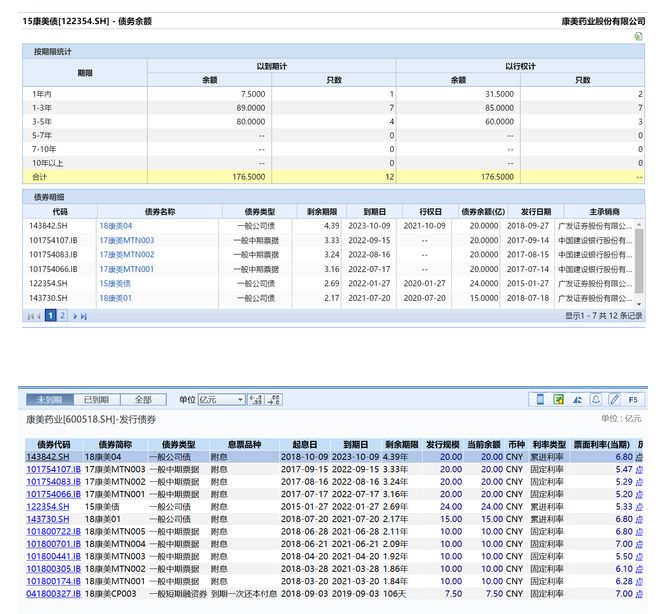Jump to last page in pager
664x614 pixels.
click(x=83, y=316)
